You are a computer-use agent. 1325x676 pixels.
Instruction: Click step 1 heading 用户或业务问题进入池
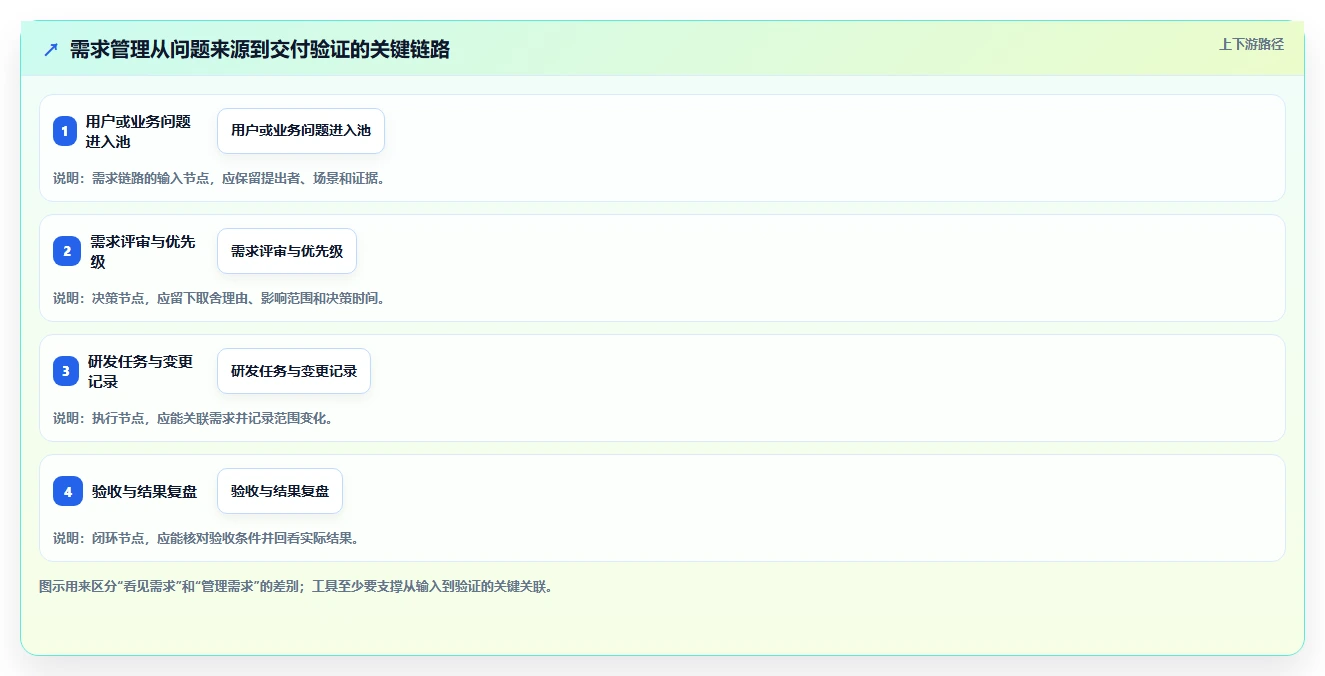139,131
